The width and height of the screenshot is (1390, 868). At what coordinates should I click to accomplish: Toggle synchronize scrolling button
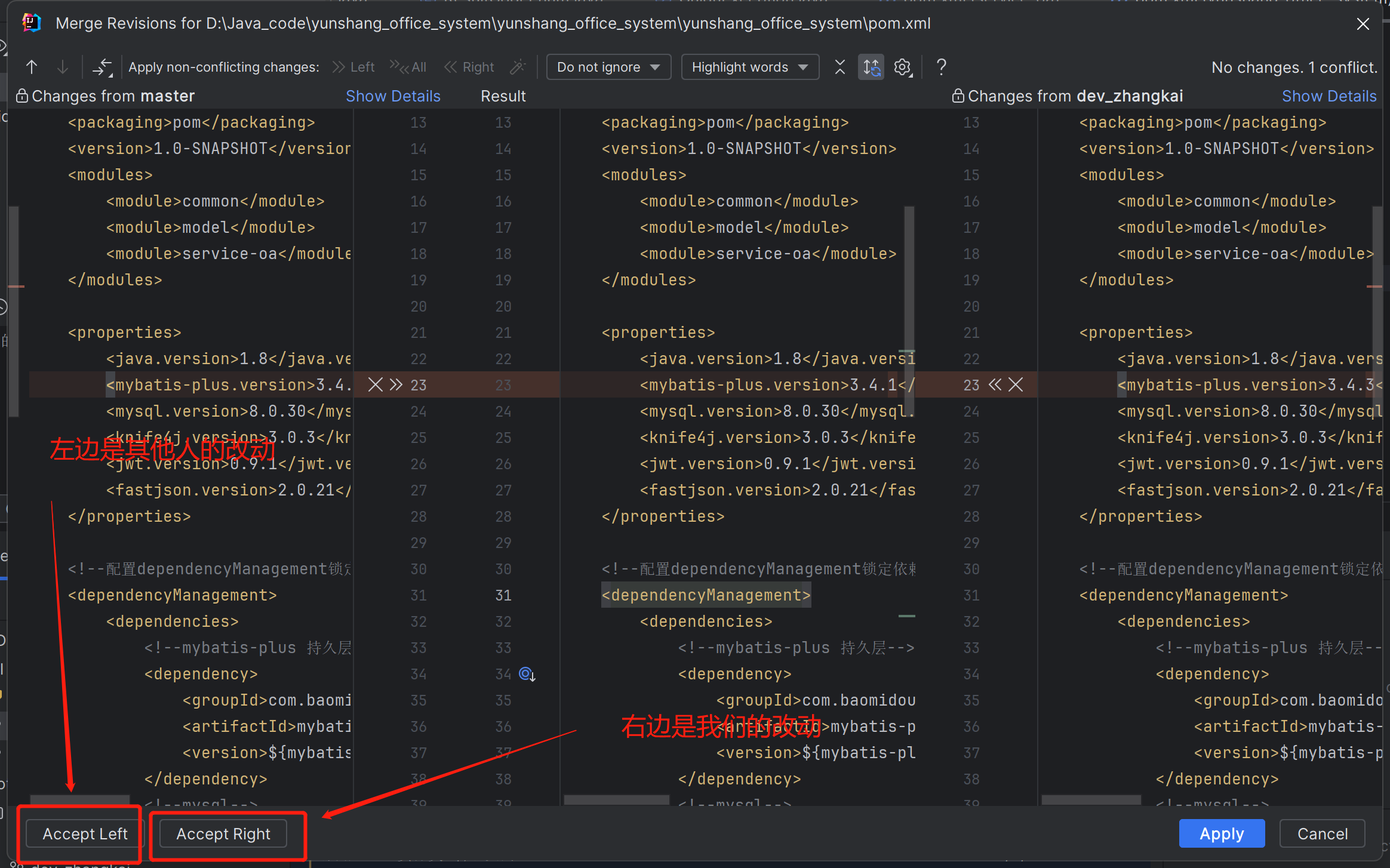tap(871, 67)
